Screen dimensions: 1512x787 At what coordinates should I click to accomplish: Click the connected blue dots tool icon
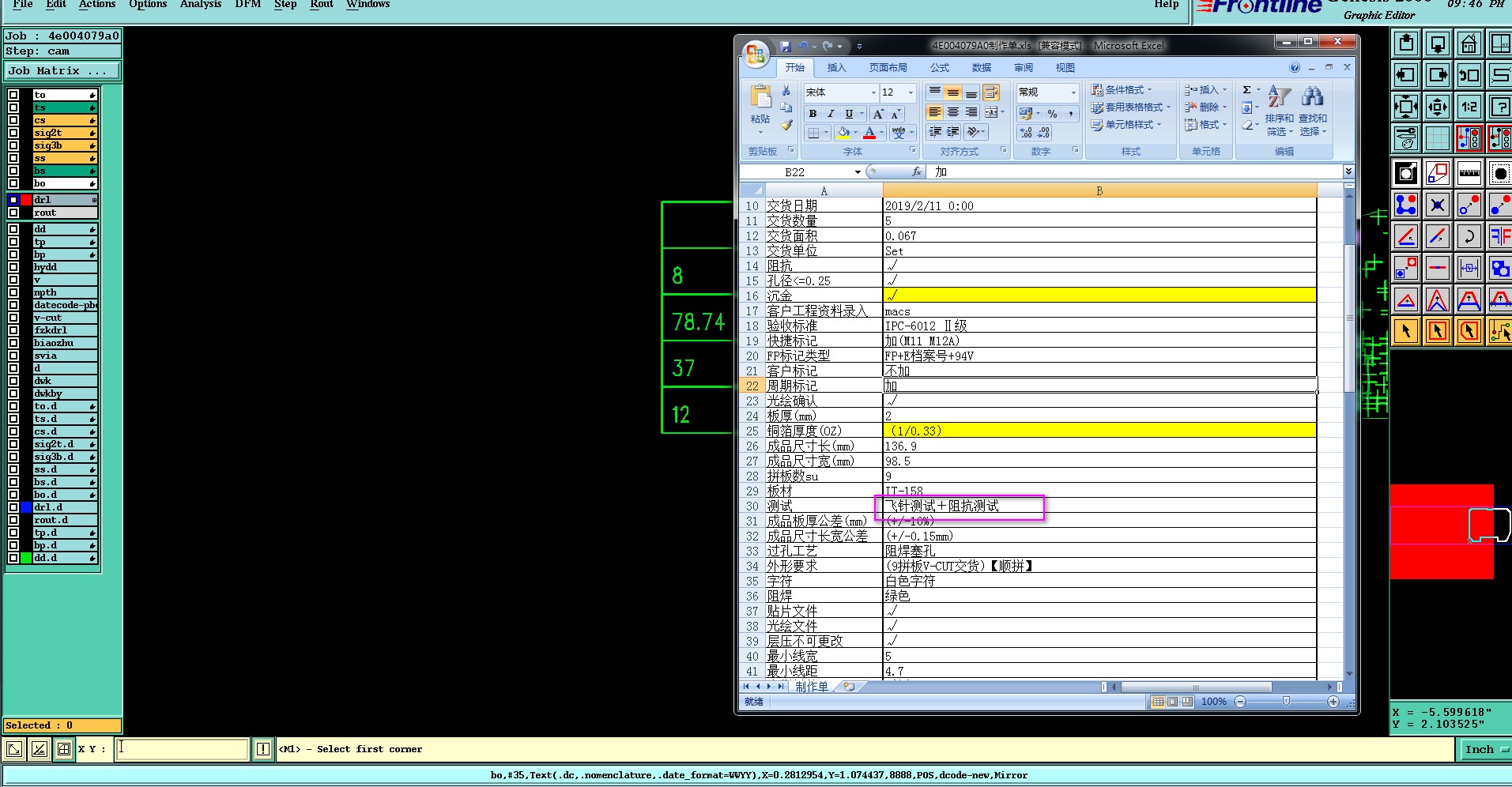click(1406, 205)
